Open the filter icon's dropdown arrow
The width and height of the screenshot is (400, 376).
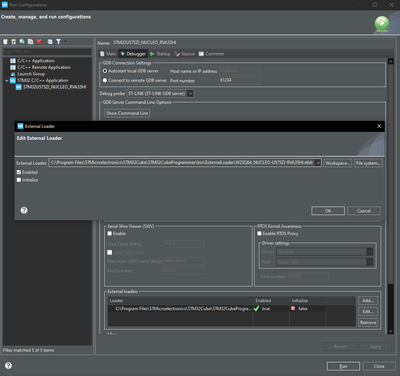pyautogui.click(x=65, y=42)
